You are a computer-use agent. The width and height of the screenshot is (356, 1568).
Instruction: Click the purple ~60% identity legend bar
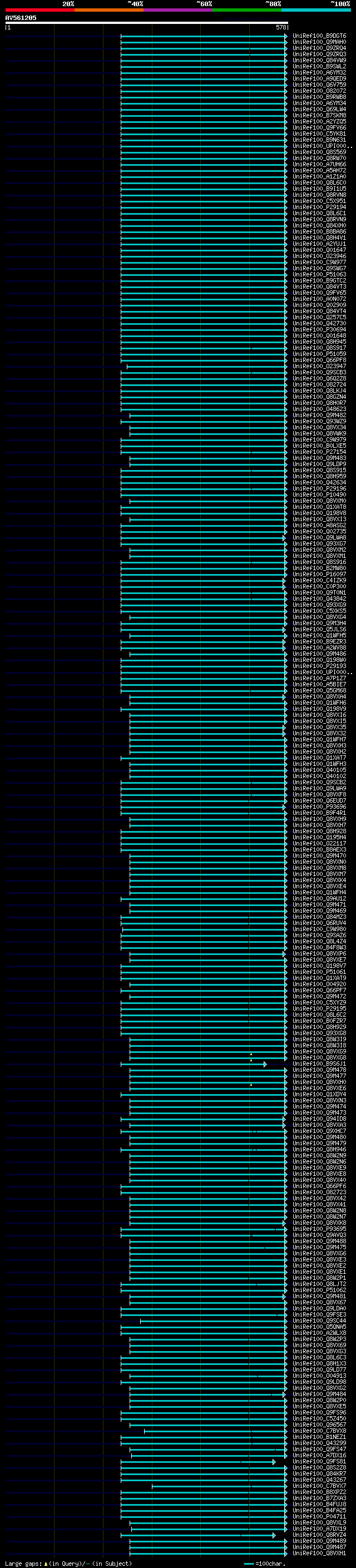[177, 10]
